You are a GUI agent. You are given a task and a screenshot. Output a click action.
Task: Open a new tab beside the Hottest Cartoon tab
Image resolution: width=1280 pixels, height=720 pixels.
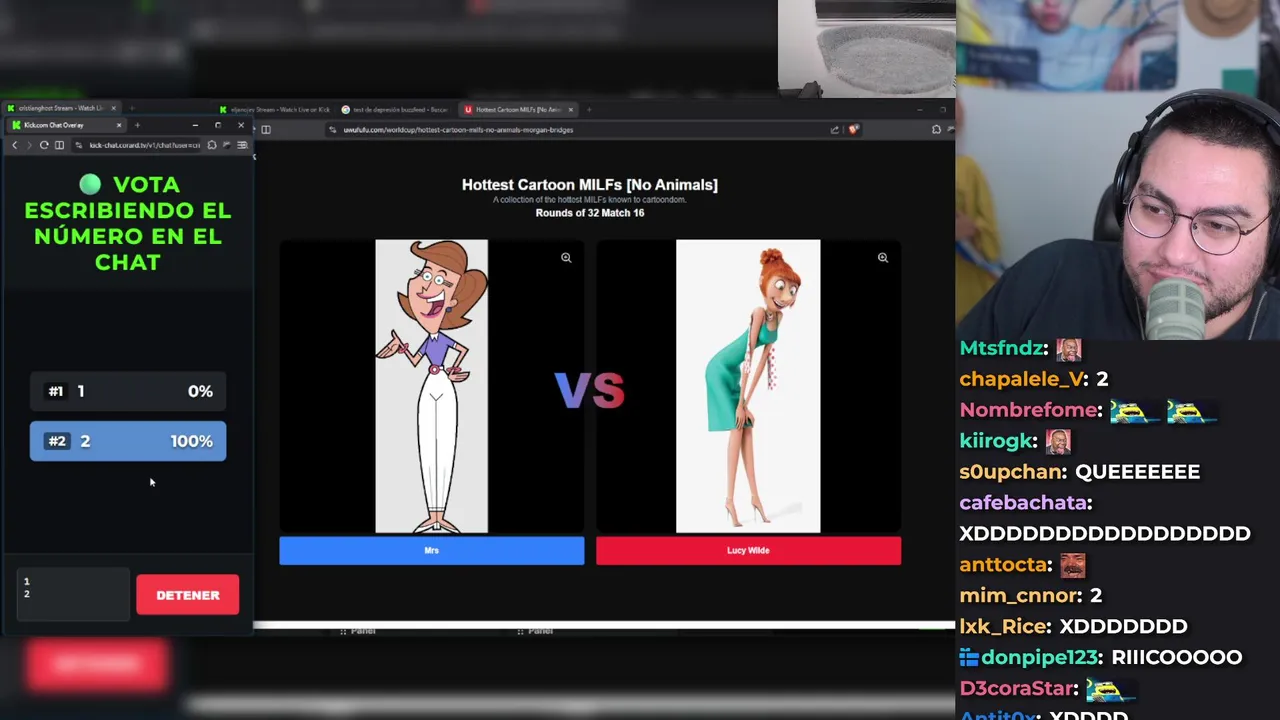pyautogui.click(x=589, y=109)
